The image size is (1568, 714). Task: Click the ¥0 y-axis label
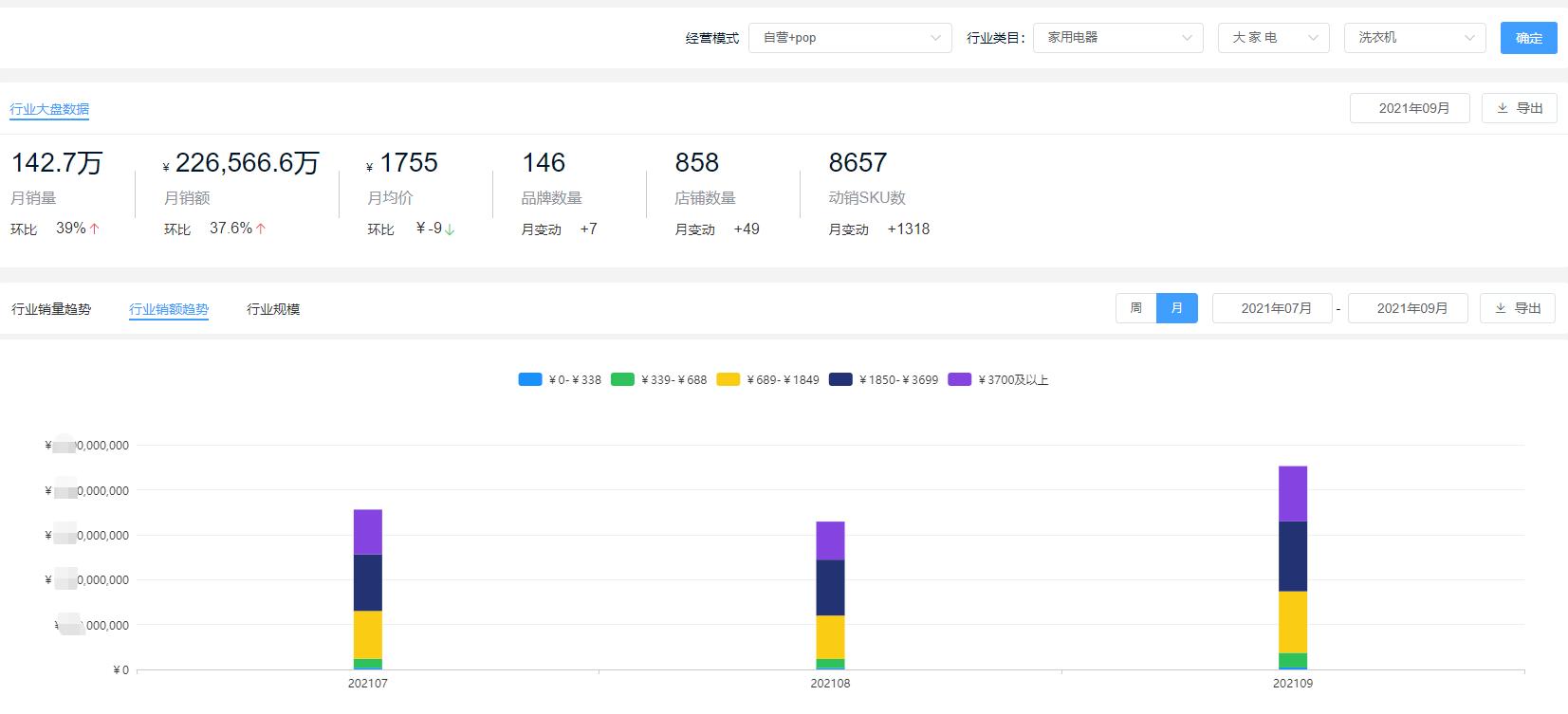click(x=121, y=670)
